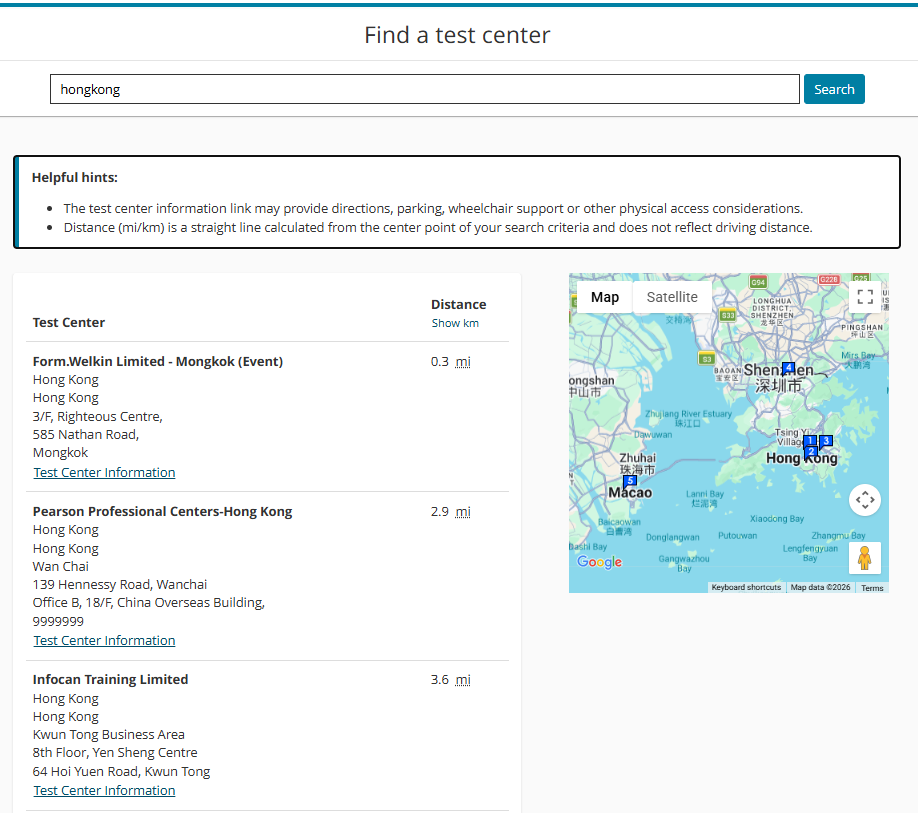Viewport: 918px width, 813px height.
Task: Click Pearson Professional Centers-Hong Kong name
Action: pos(162,512)
